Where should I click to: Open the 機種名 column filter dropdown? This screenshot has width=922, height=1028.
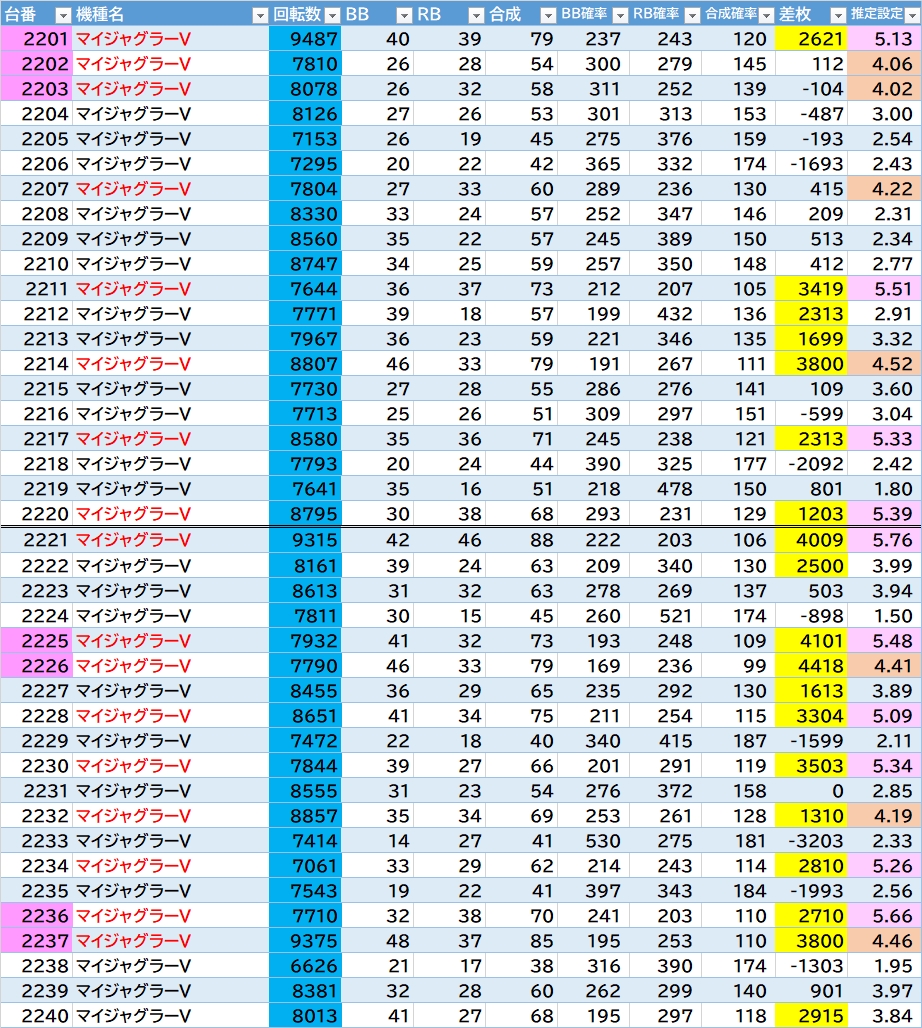(x=259, y=15)
